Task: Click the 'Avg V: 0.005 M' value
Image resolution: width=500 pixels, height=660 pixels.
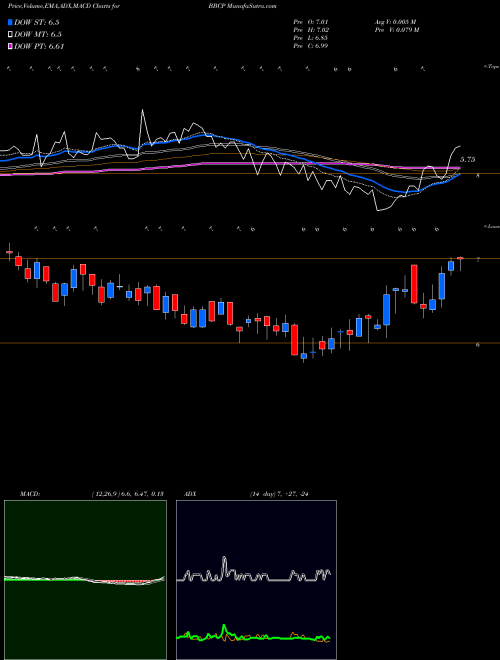Action: [395, 22]
